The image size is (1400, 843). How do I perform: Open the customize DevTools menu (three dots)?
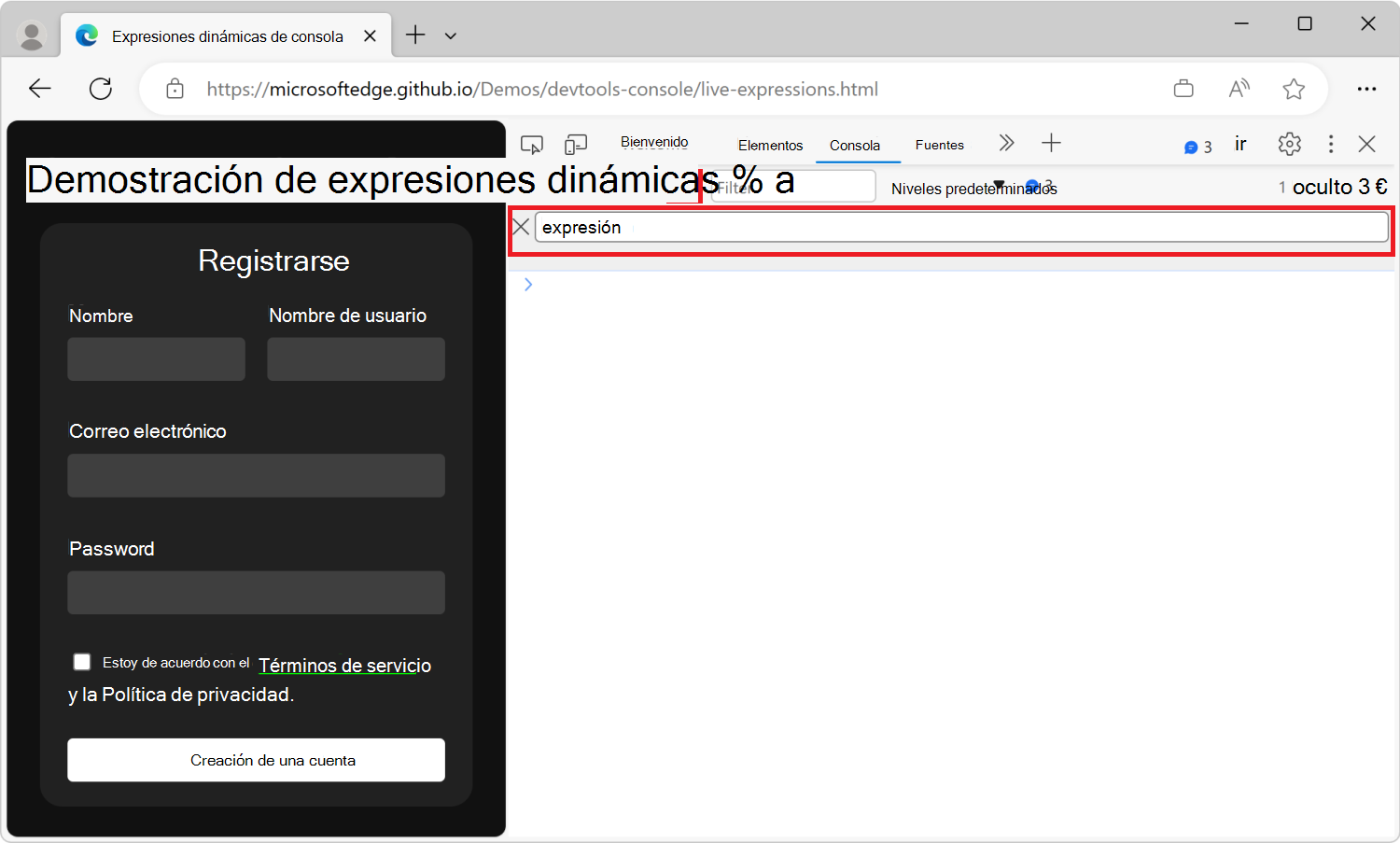(1331, 144)
